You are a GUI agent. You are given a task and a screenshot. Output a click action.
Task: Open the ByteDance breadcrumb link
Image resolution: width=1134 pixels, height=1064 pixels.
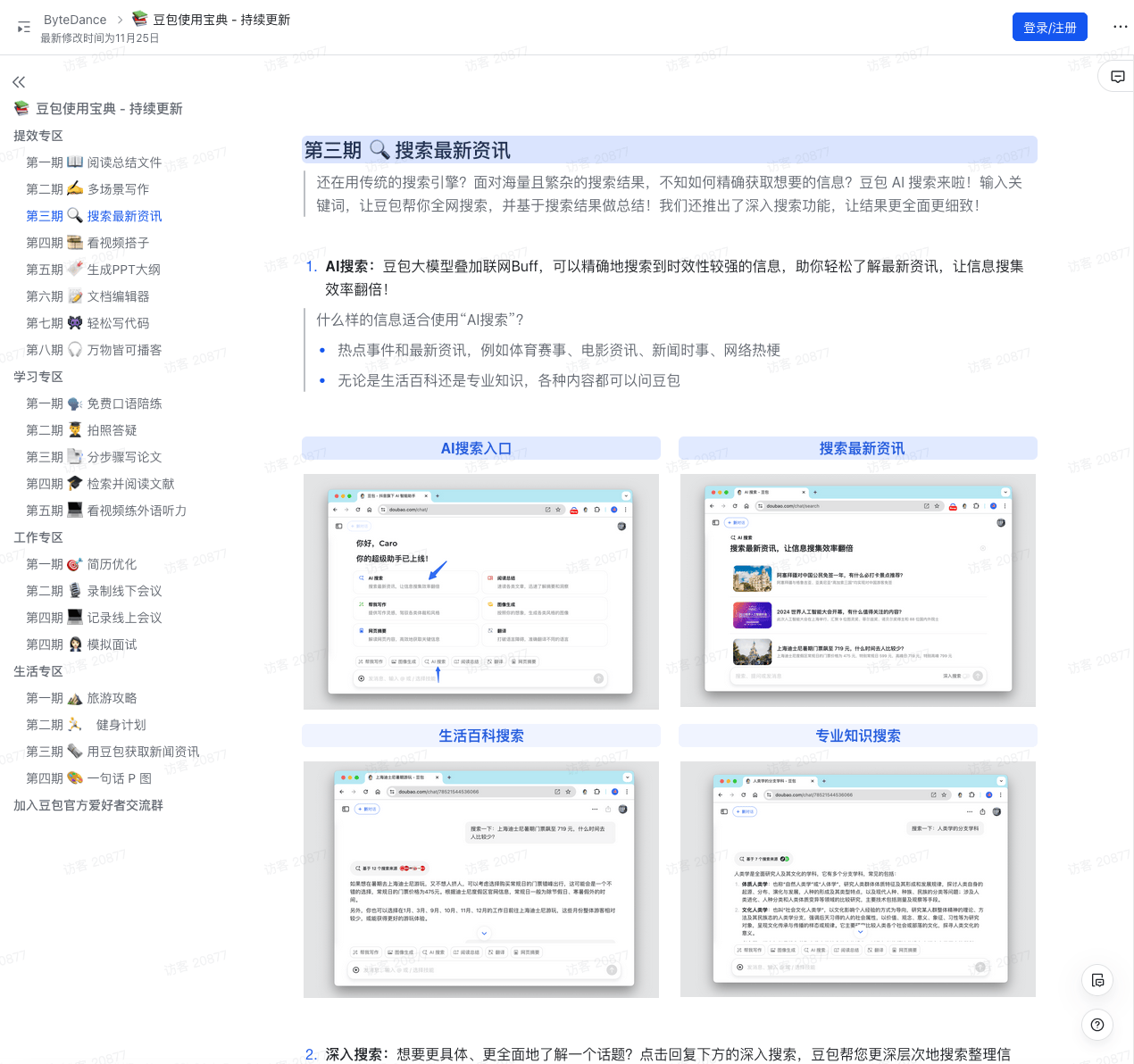tap(75, 20)
